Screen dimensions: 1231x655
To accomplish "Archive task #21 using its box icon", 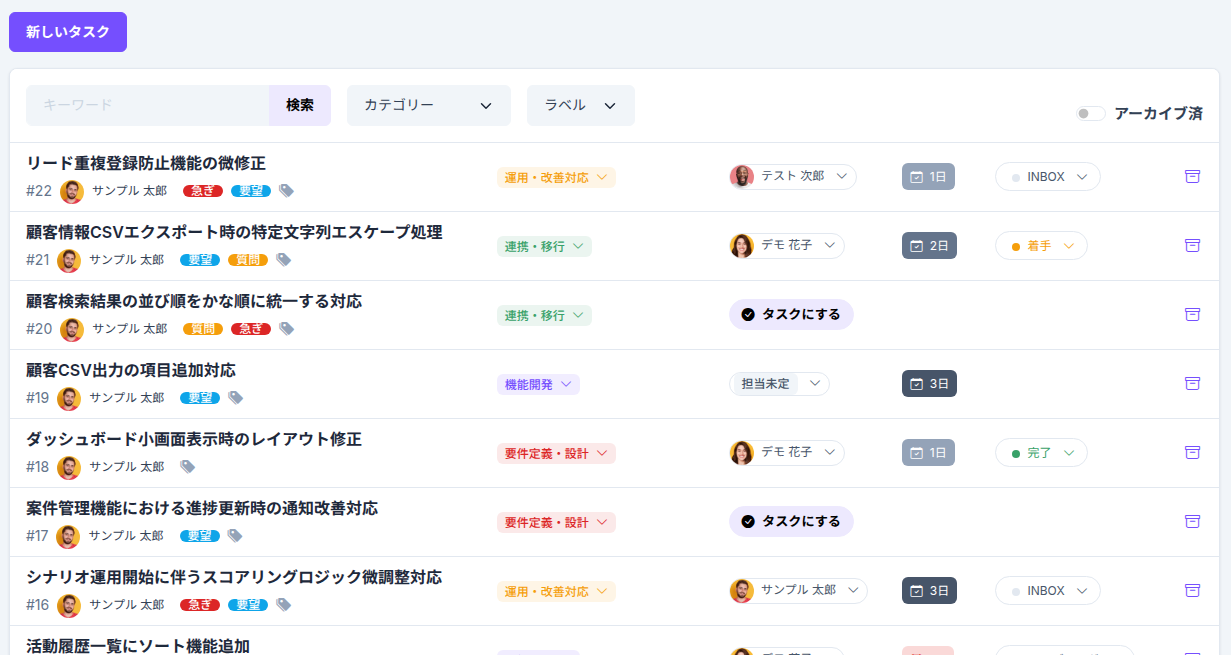I will click(1192, 245).
